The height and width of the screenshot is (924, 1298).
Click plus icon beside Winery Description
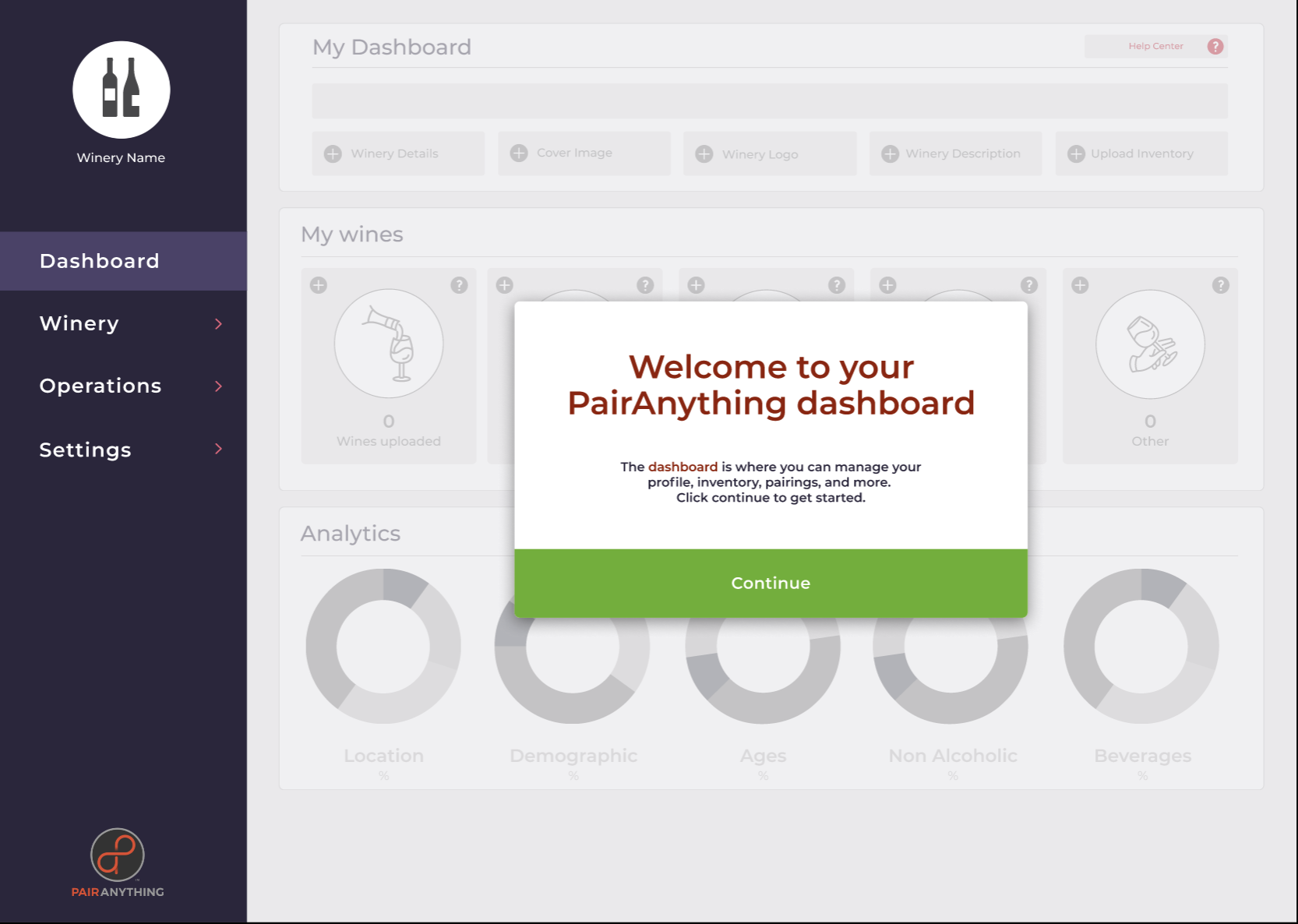(x=890, y=154)
